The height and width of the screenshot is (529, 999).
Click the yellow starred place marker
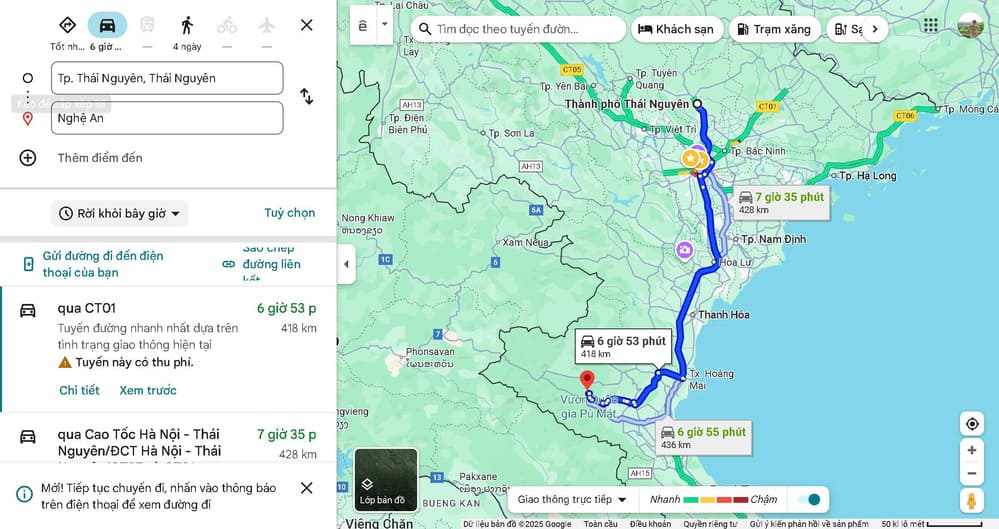pyautogui.click(x=689, y=157)
